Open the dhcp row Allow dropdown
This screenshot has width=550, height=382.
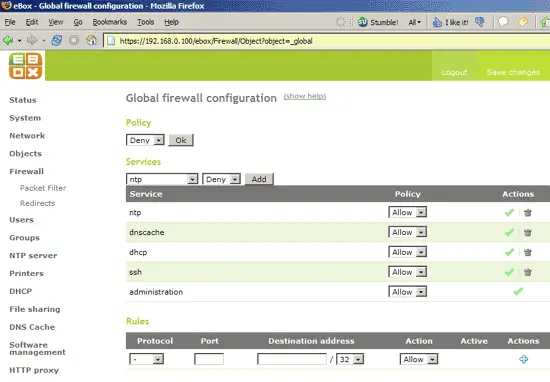coord(408,252)
